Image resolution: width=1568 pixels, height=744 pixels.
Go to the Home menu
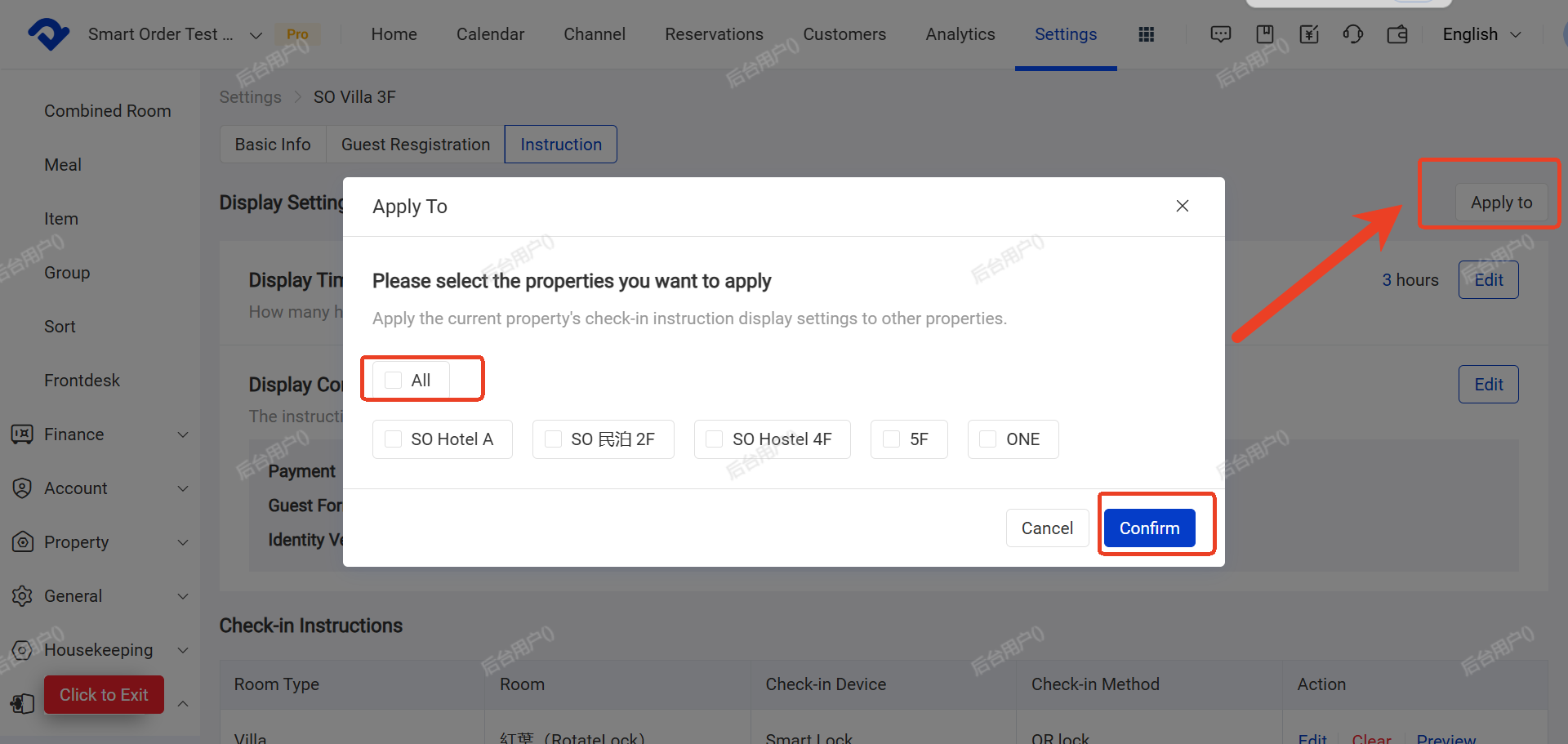coord(394,34)
